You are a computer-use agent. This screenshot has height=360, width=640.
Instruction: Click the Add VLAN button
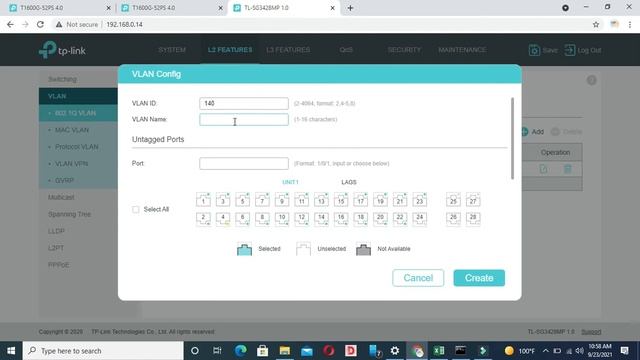click(533, 131)
